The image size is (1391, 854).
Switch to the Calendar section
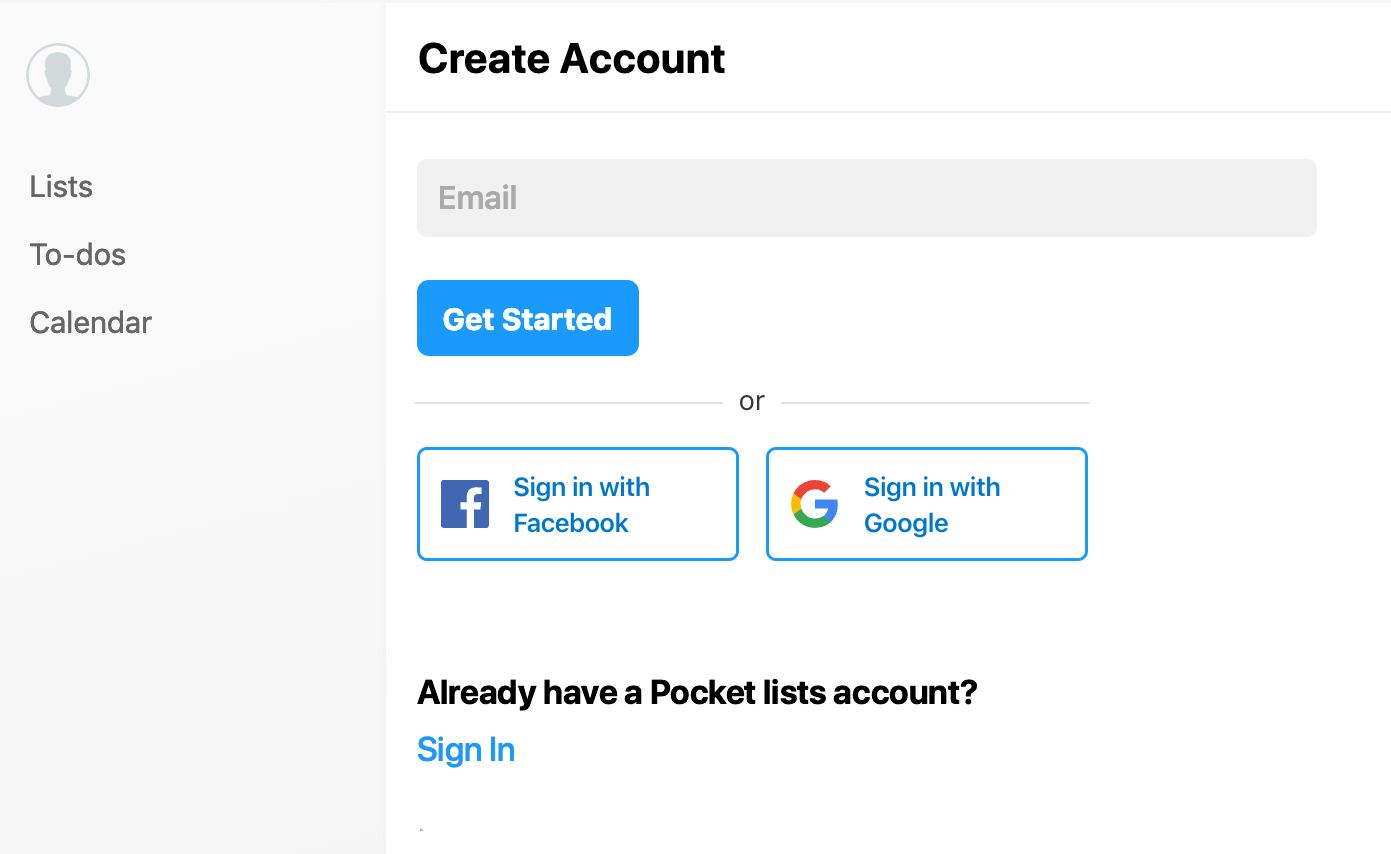point(91,322)
